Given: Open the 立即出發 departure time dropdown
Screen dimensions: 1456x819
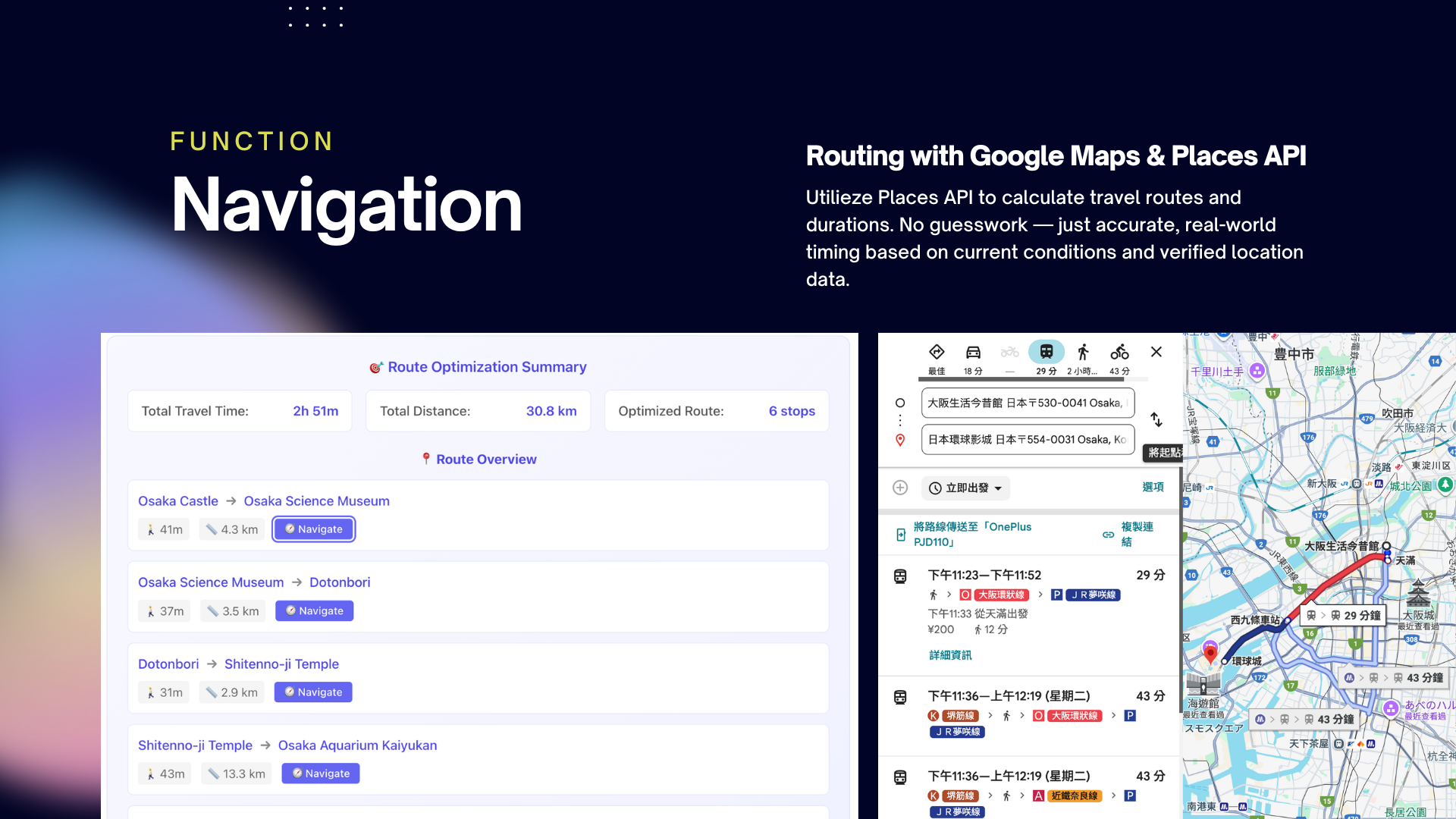Looking at the screenshot, I should point(966,488).
